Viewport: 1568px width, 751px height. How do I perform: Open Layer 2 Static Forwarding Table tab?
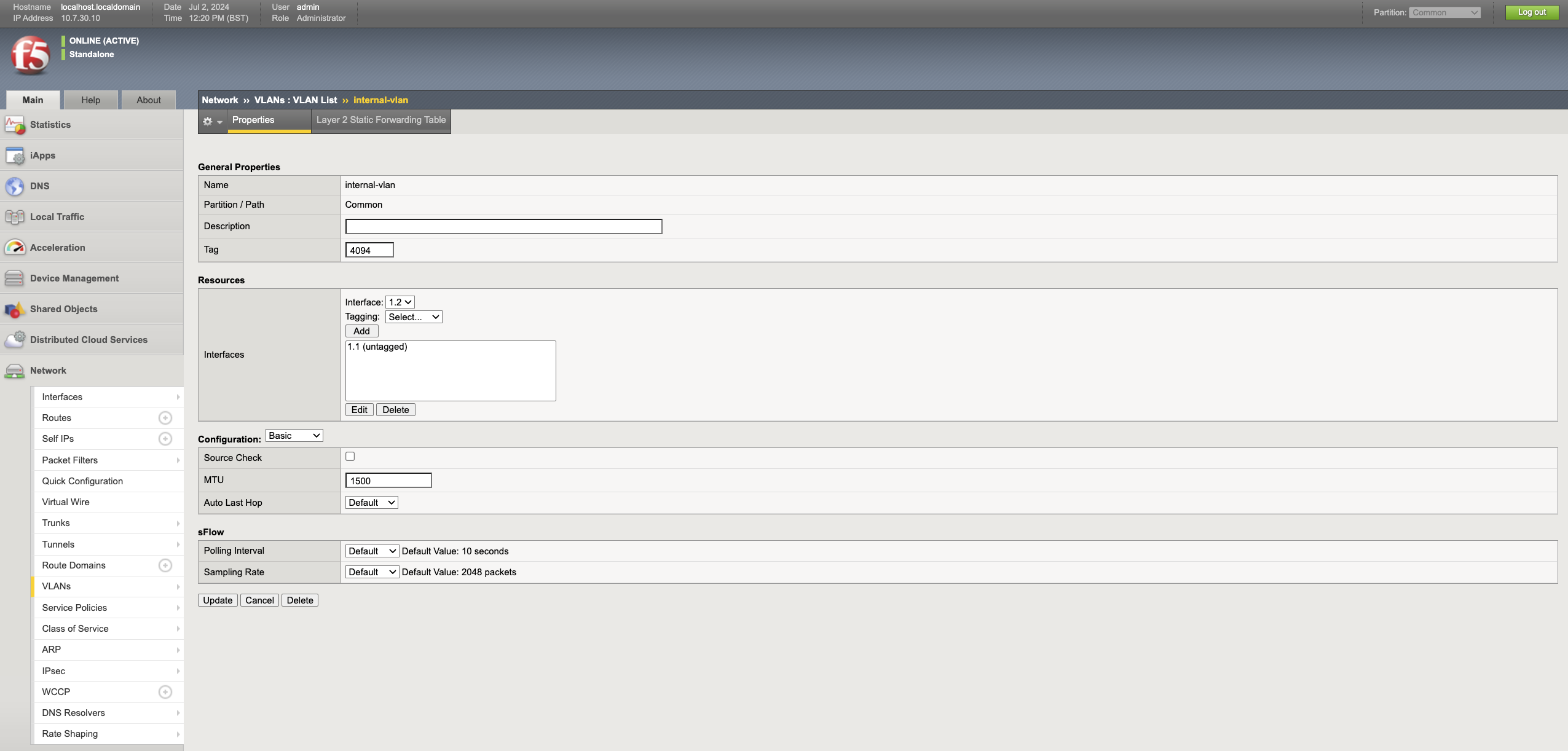coord(381,120)
